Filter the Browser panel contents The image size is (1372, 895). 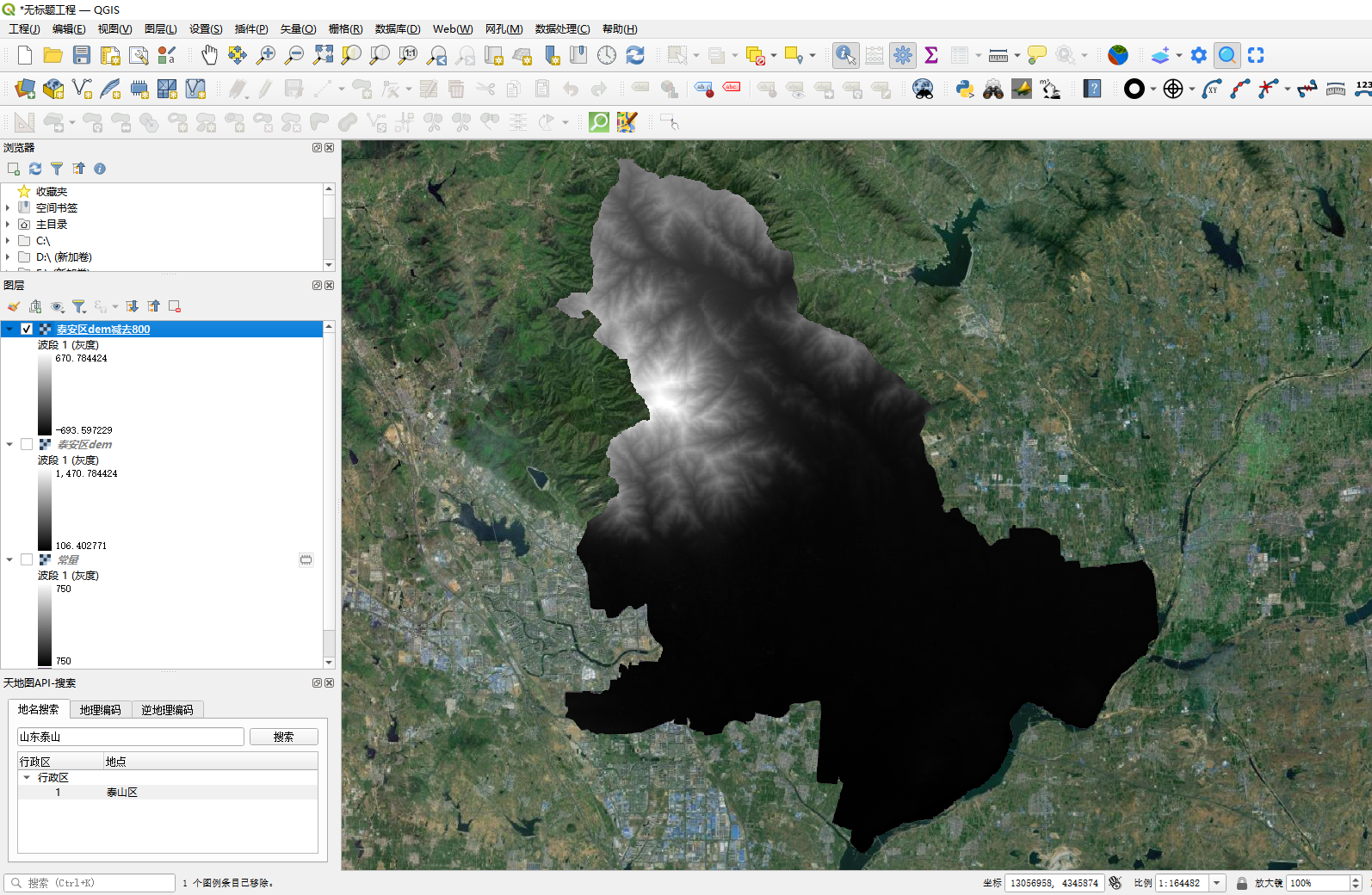[57, 169]
